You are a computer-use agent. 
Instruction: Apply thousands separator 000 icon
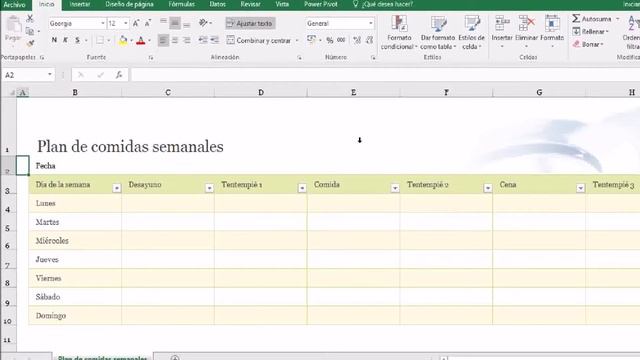click(341, 40)
